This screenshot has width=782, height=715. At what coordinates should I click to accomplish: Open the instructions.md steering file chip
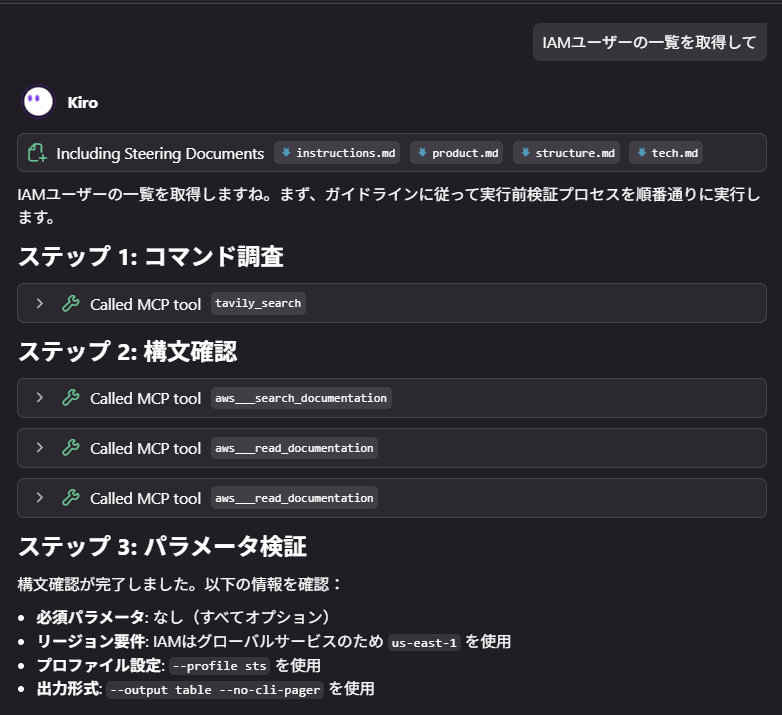pos(337,153)
